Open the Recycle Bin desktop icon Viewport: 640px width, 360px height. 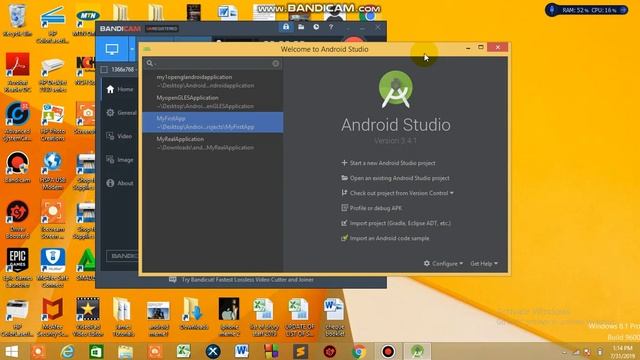[17, 21]
